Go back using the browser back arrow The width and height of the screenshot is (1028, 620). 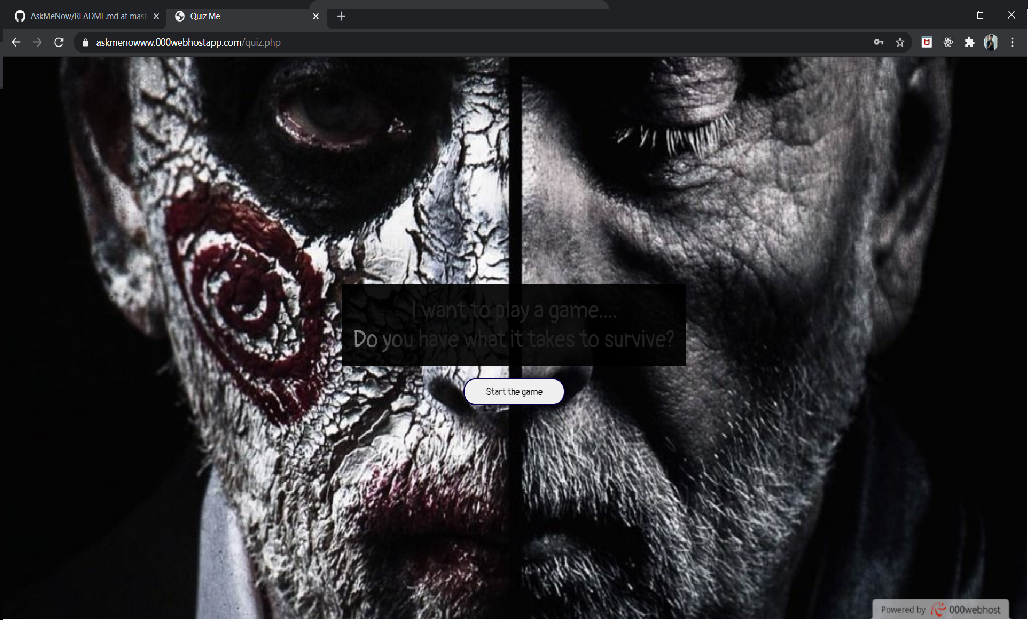(x=16, y=43)
